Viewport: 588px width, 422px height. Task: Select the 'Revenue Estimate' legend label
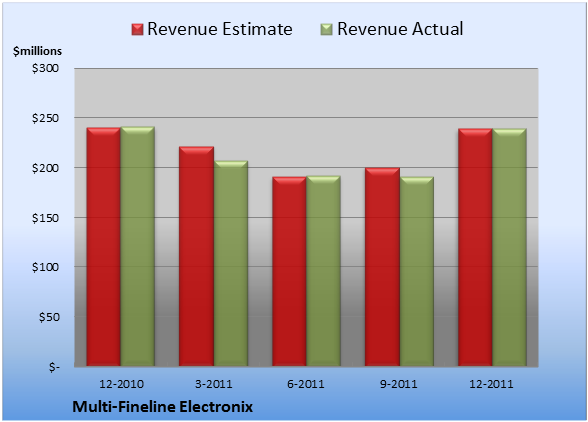(x=220, y=29)
